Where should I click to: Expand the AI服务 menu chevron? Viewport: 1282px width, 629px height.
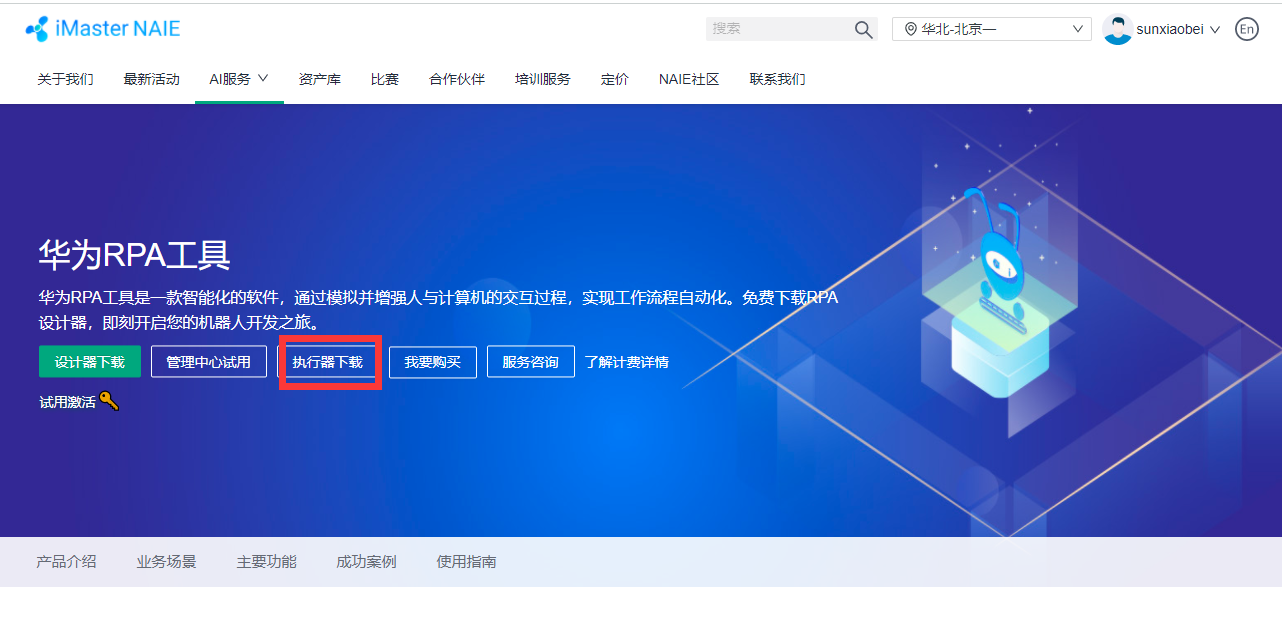pyautogui.click(x=263, y=78)
